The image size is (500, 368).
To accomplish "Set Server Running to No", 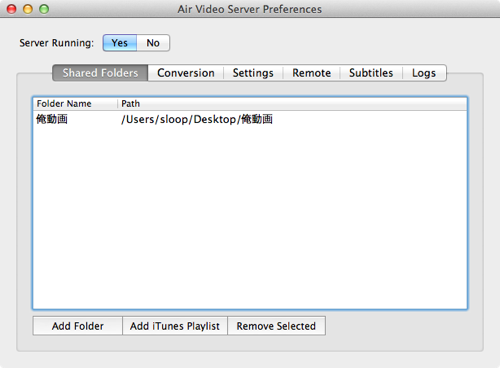I will point(153,43).
